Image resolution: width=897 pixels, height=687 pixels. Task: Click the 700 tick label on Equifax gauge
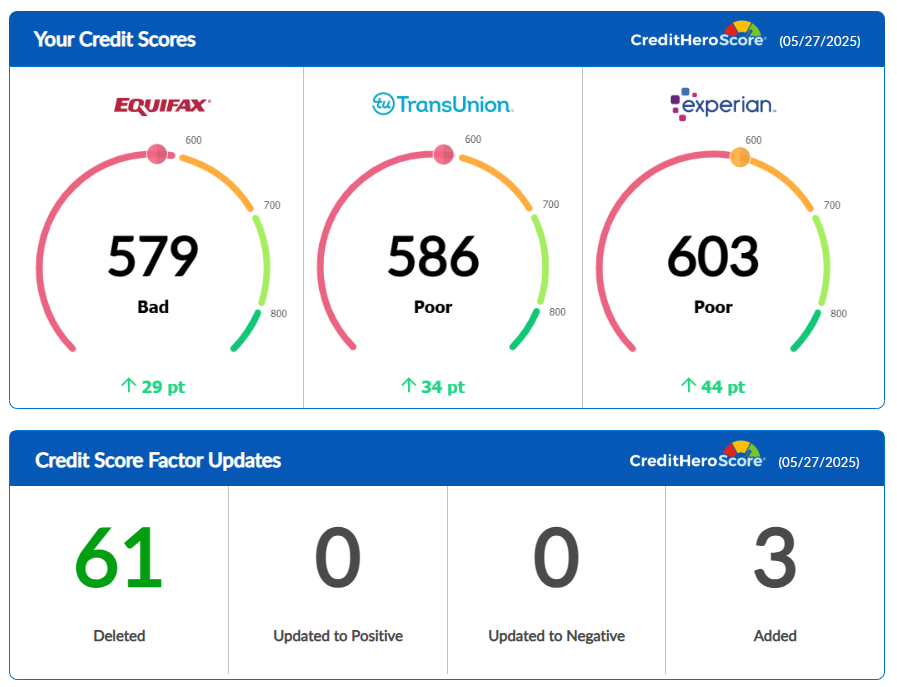pyautogui.click(x=272, y=205)
